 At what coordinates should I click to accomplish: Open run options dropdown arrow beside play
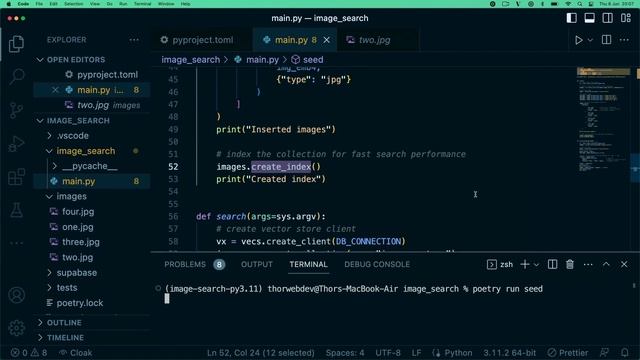(x=590, y=40)
